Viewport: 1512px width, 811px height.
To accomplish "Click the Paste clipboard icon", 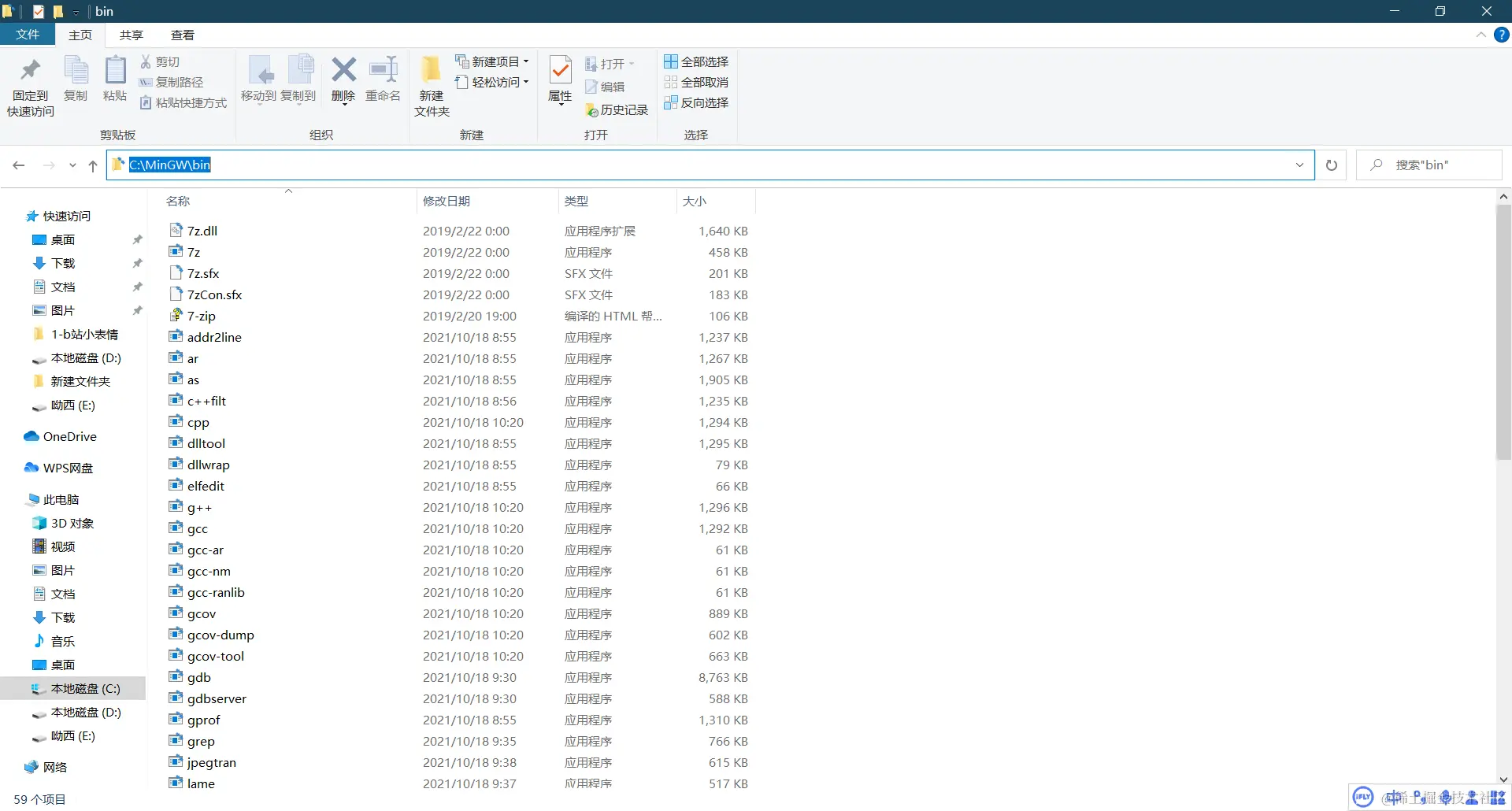I will click(115, 71).
